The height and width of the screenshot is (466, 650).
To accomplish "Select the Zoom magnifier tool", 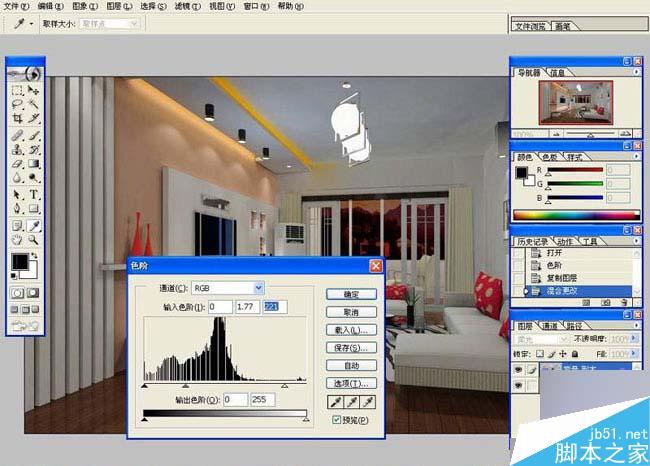I will pos(33,240).
